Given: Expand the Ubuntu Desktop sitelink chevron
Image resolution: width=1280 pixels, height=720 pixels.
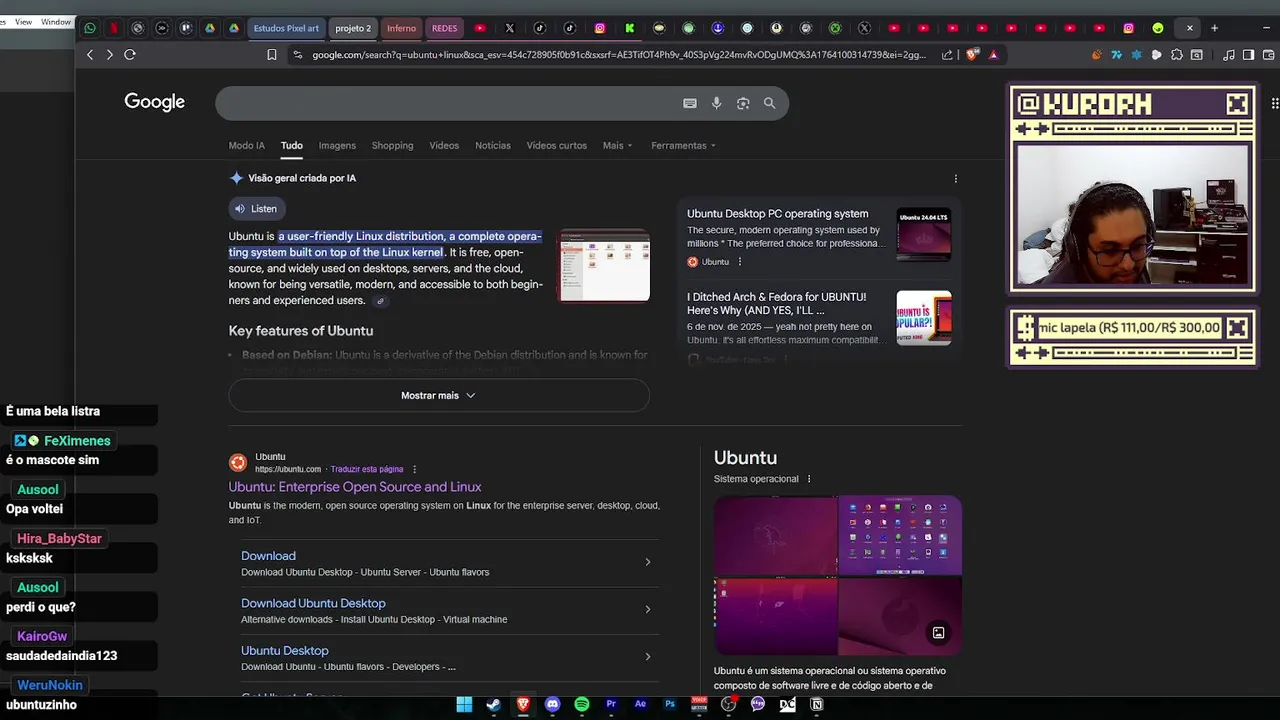Looking at the screenshot, I should point(647,657).
